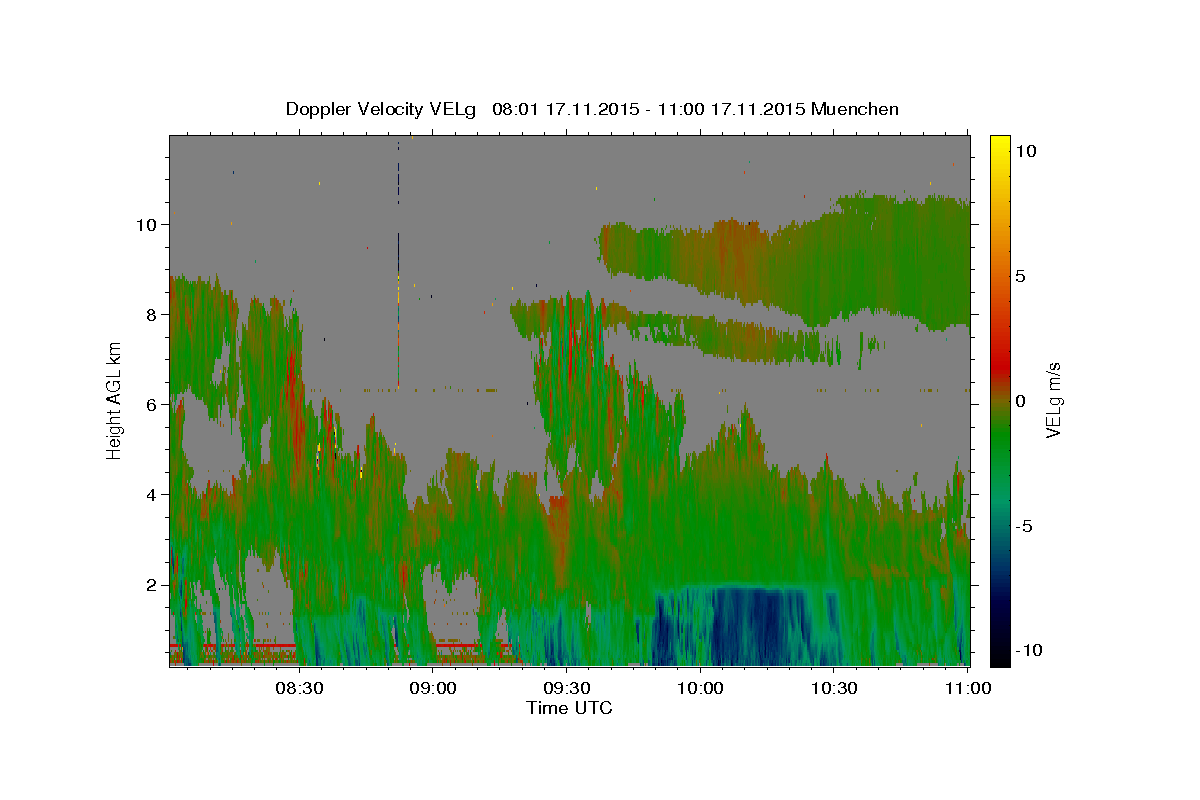The height and width of the screenshot is (800, 1200).
Task: Click the colorbar value -5 label
Action: point(1024,526)
